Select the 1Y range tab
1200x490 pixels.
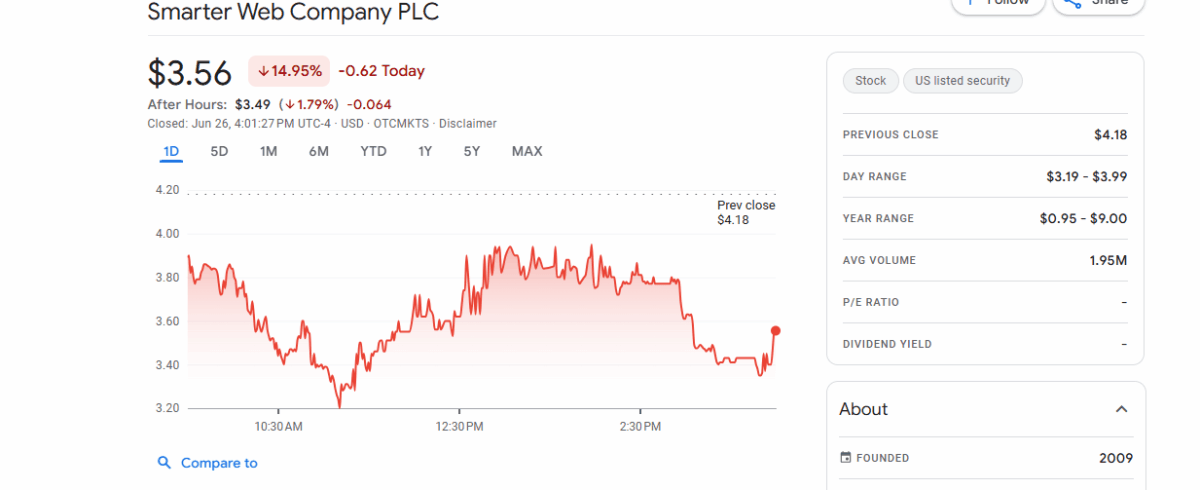(x=425, y=152)
